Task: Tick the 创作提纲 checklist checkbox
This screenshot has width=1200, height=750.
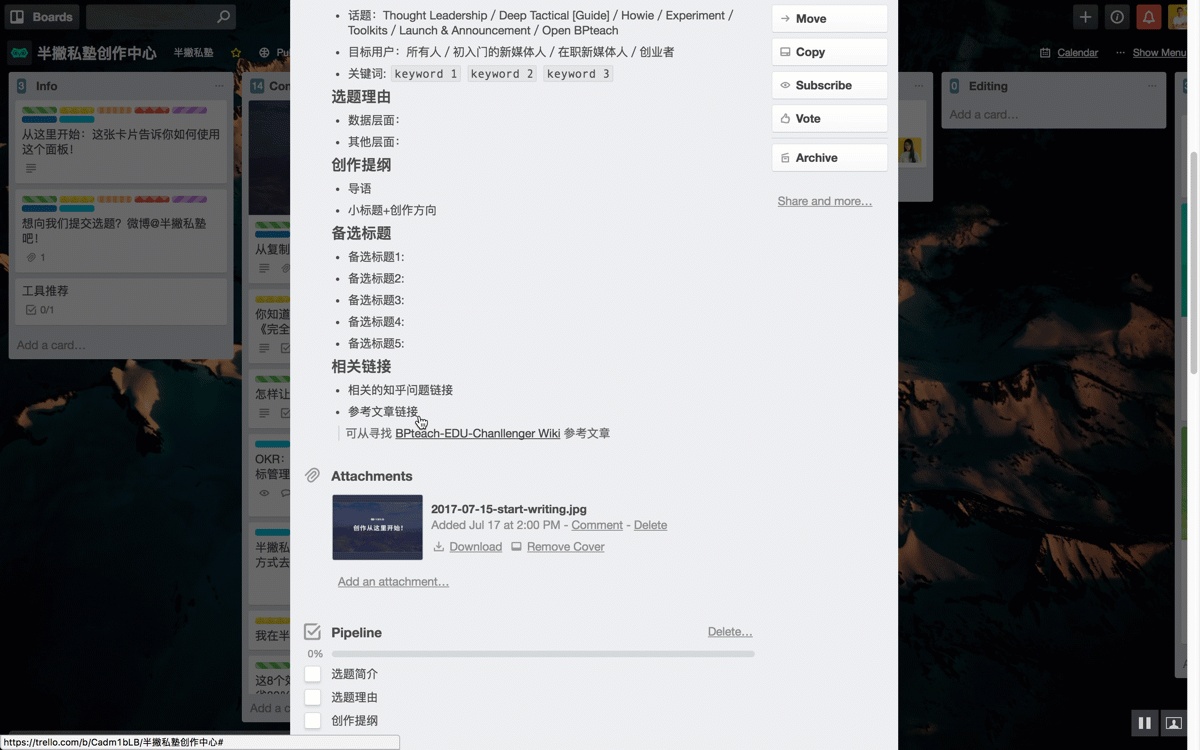Action: [313, 720]
